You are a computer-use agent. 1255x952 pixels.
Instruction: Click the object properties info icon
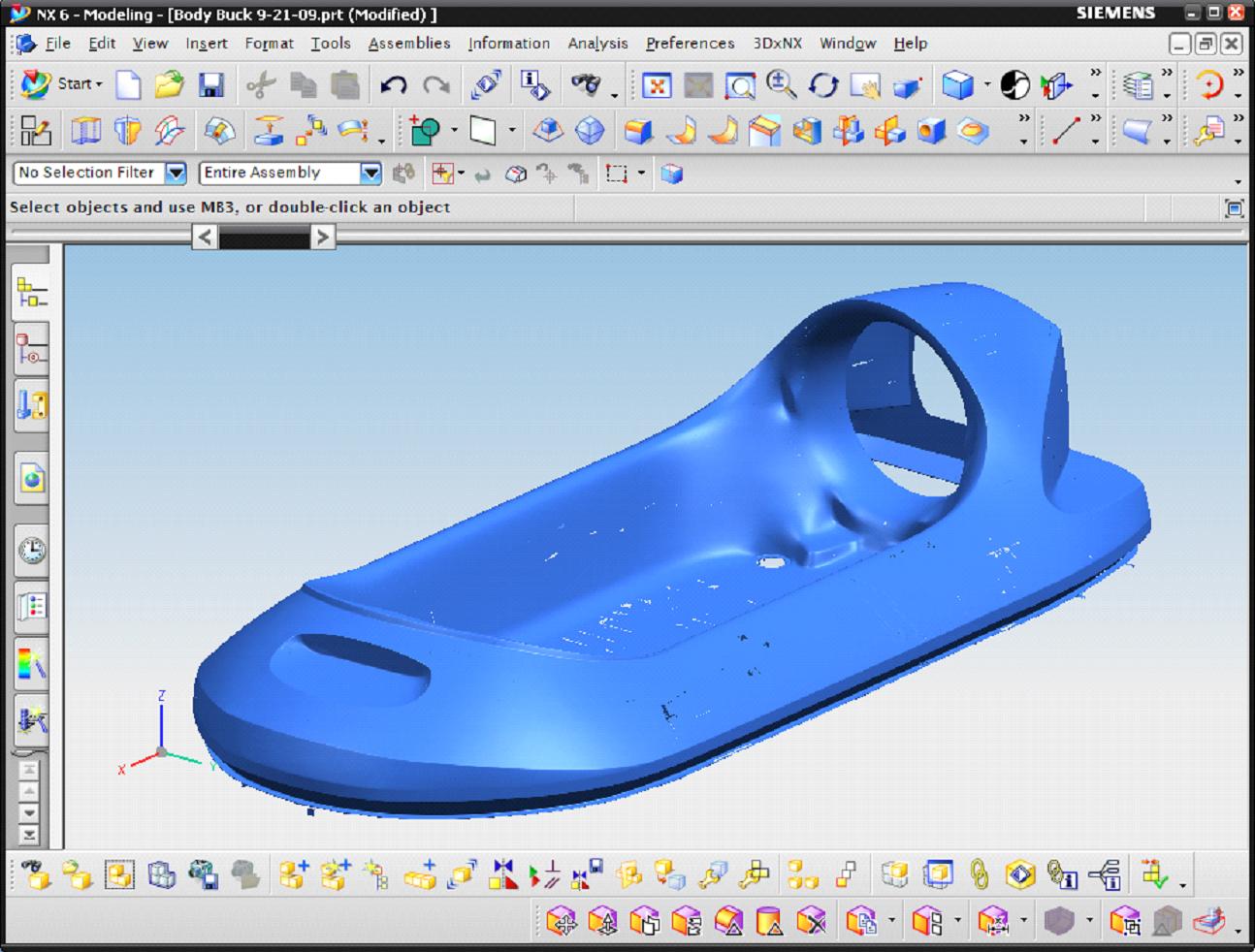535,85
